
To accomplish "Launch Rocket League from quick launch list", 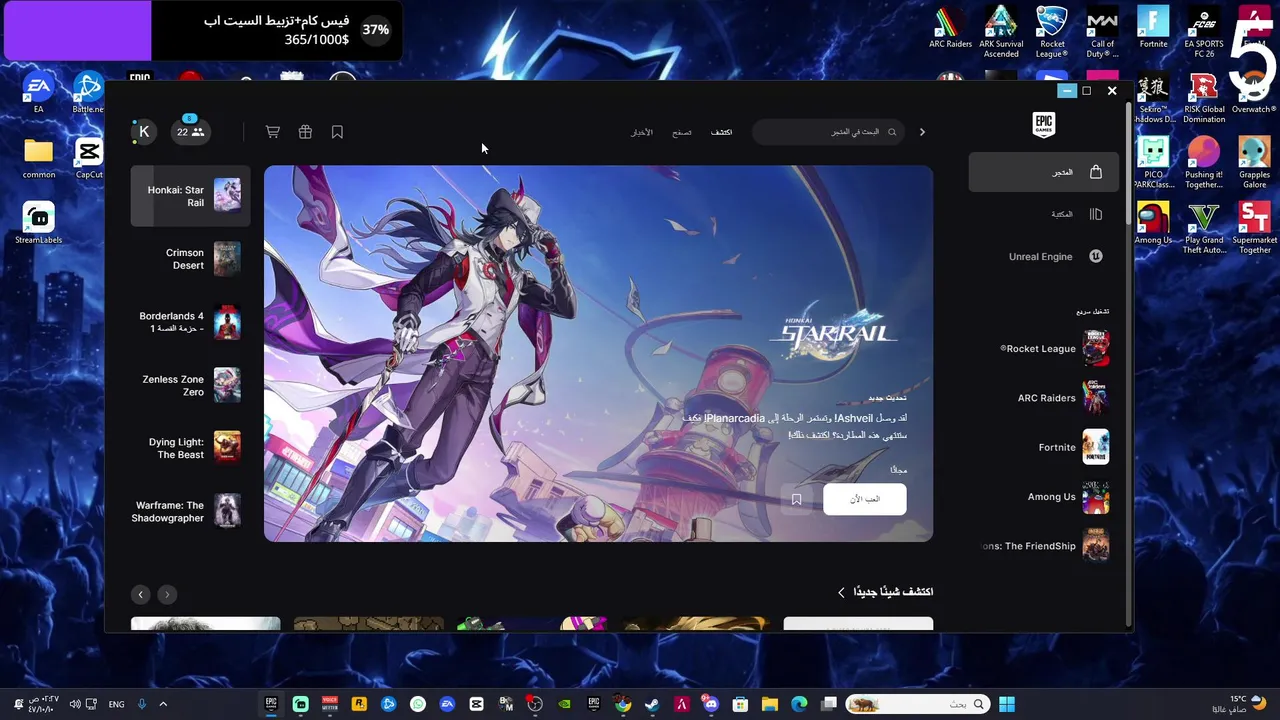I will 1054,349.
